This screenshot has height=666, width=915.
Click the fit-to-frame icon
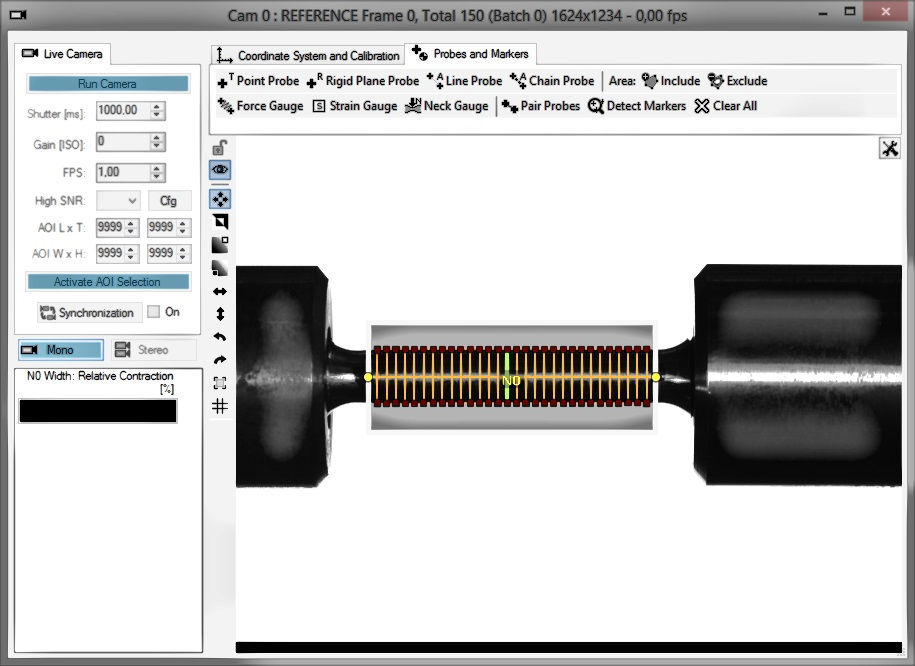pyautogui.click(x=220, y=383)
